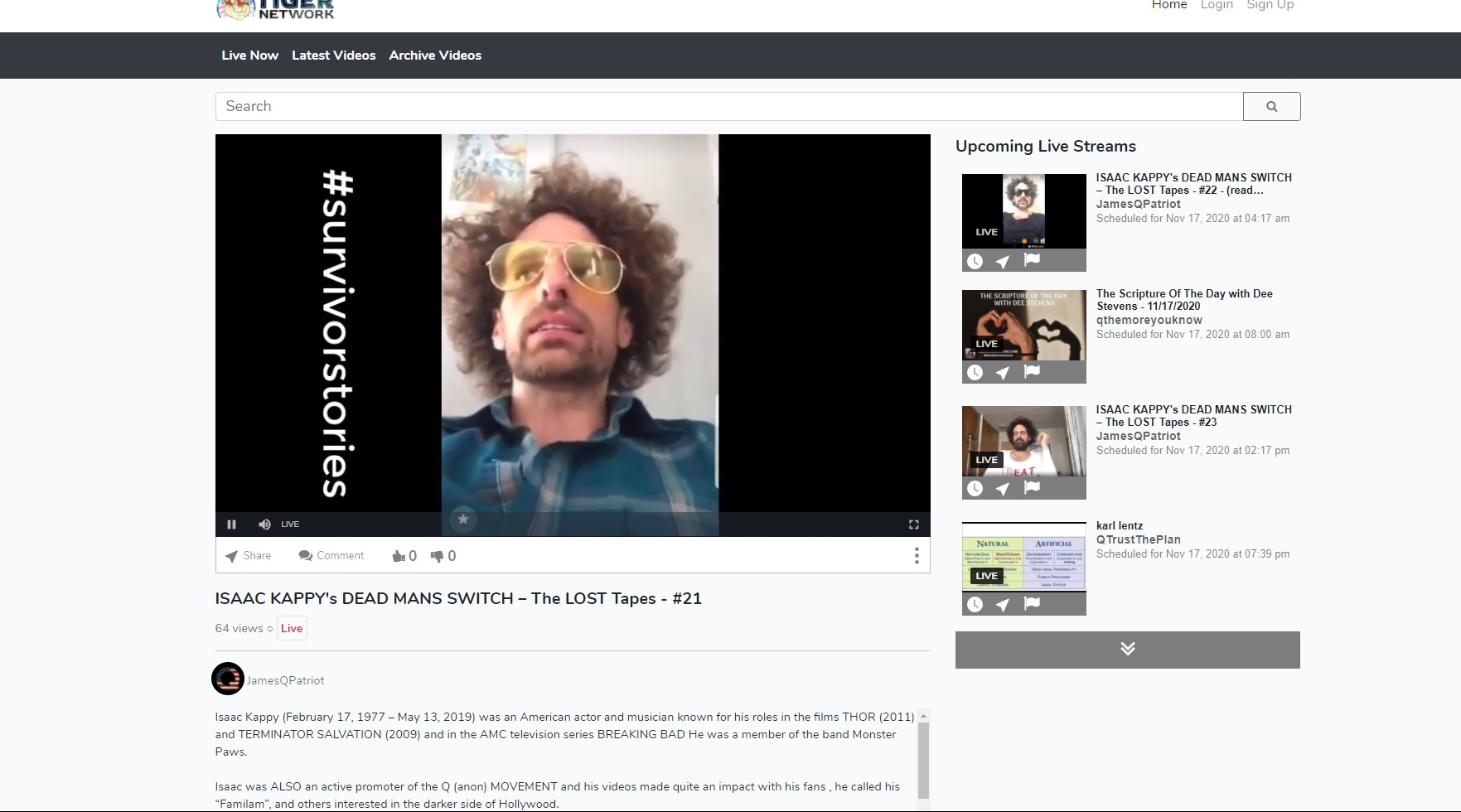Open Lost Tapes #23 stream thumbnail
This screenshot has width=1461, height=812.
pyautogui.click(x=1023, y=441)
